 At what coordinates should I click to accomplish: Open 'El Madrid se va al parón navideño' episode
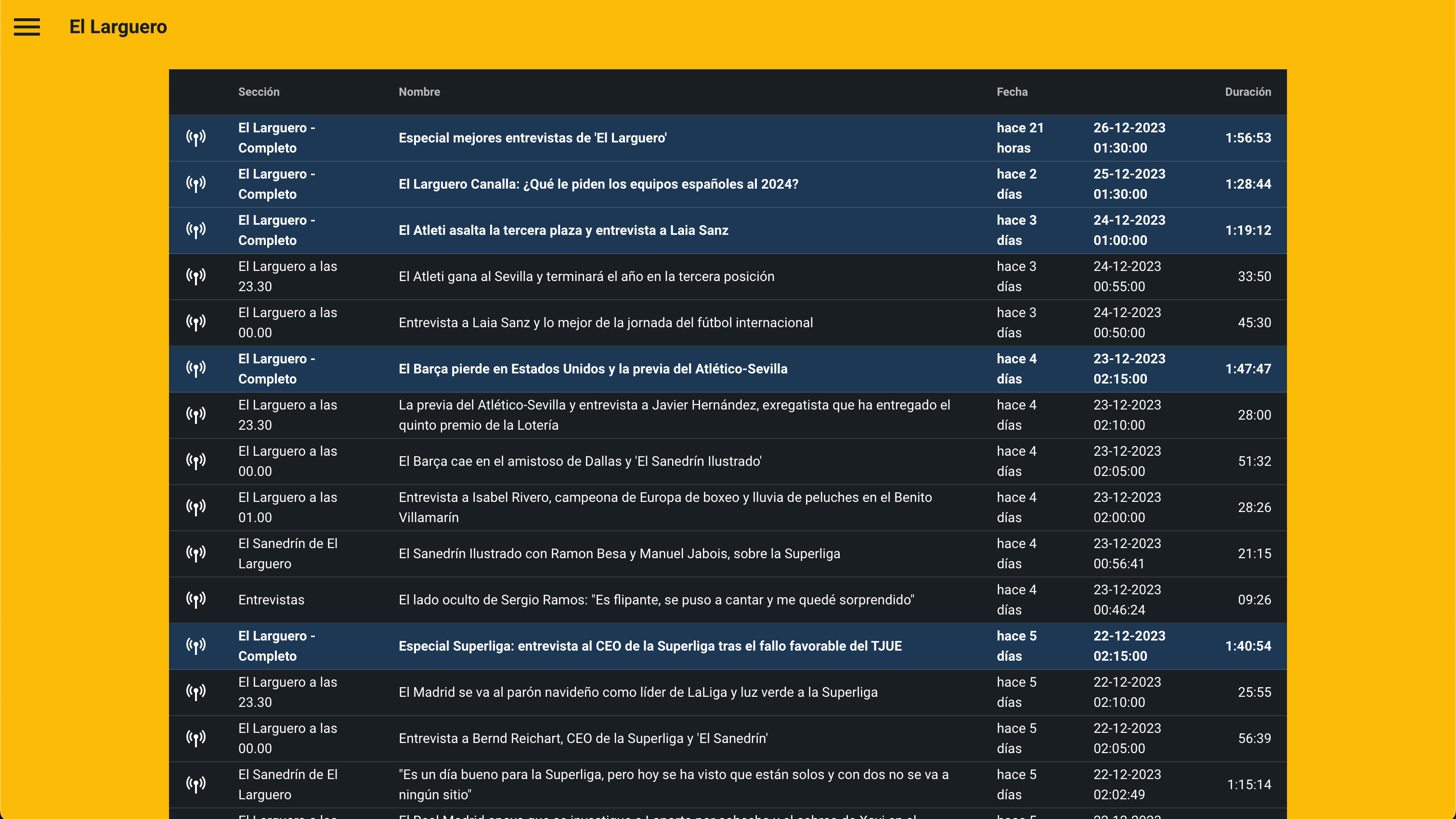(637, 692)
